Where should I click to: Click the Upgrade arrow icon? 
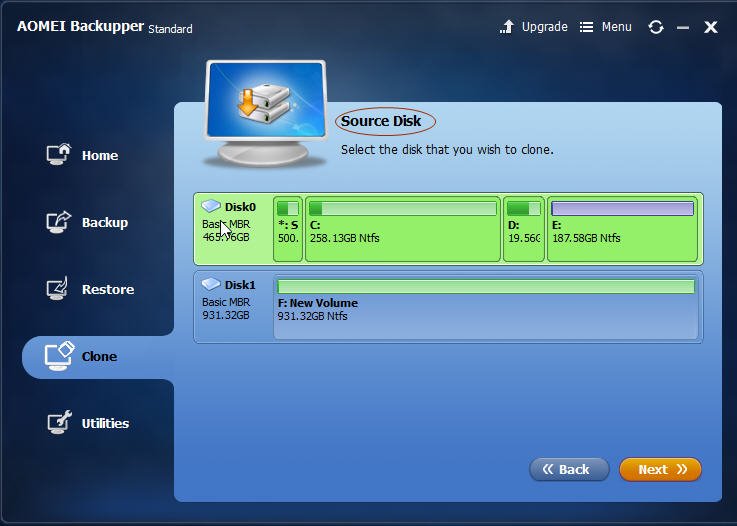[507, 27]
